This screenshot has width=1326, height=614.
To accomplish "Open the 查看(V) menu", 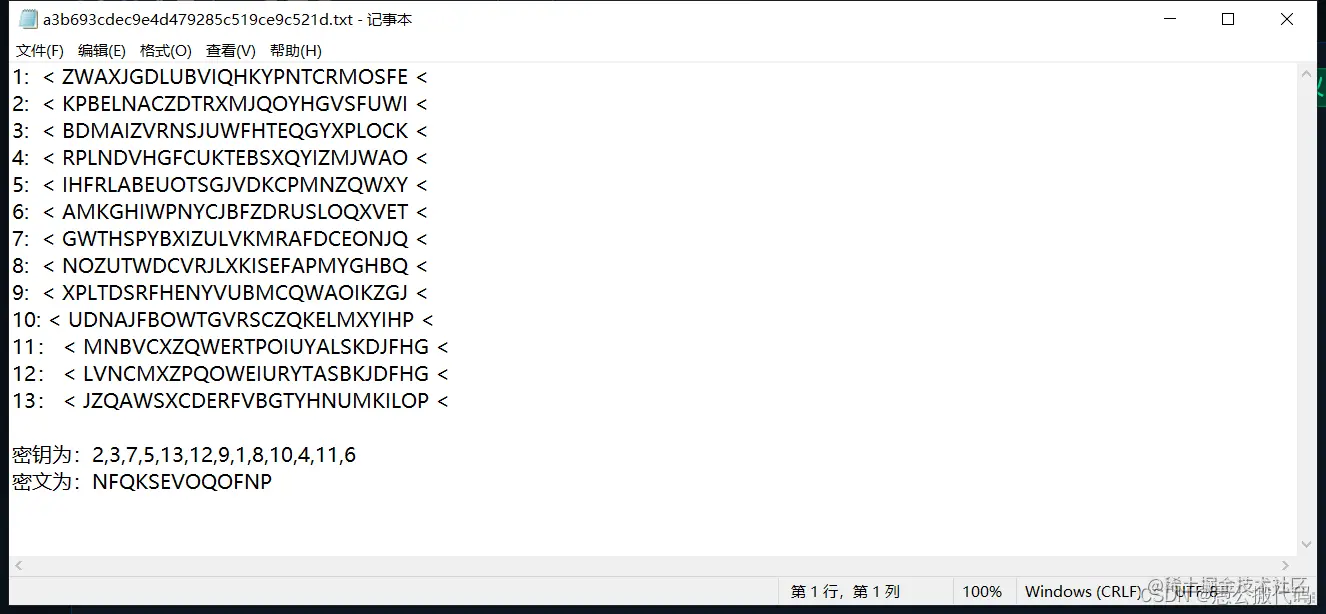I will [x=231, y=50].
